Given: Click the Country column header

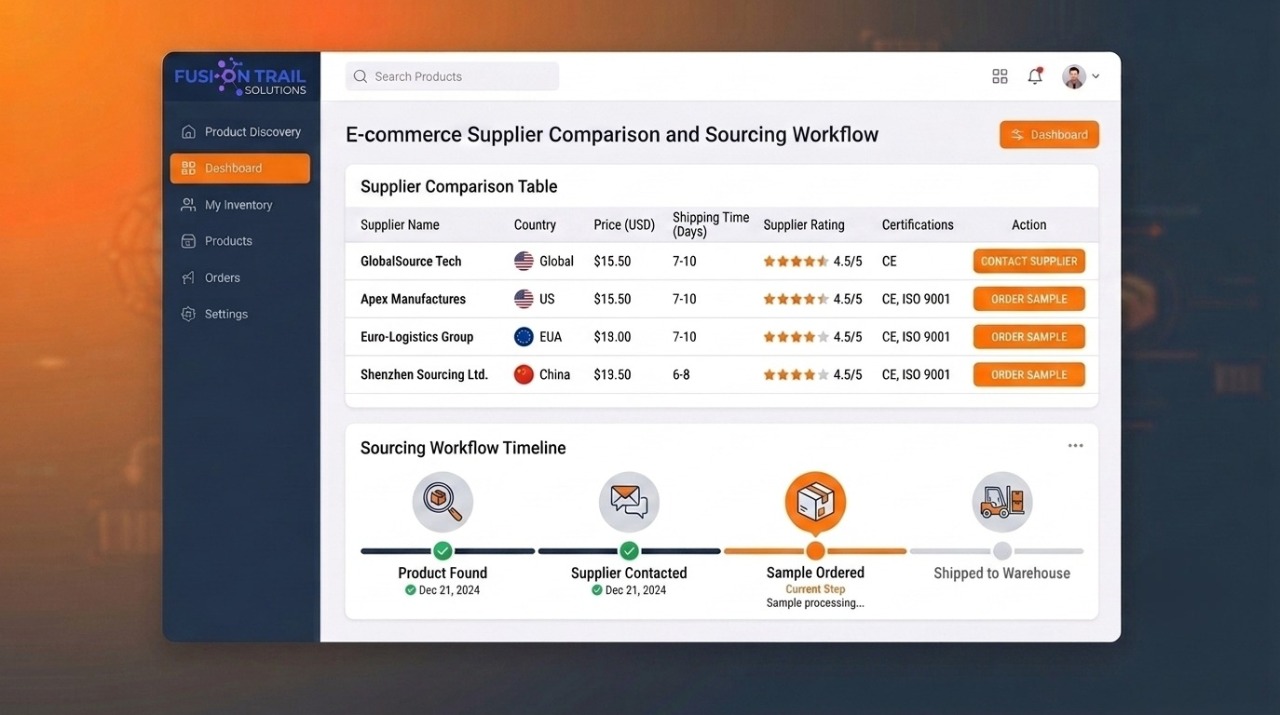Looking at the screenshot, I should click(x=535, y=225).
